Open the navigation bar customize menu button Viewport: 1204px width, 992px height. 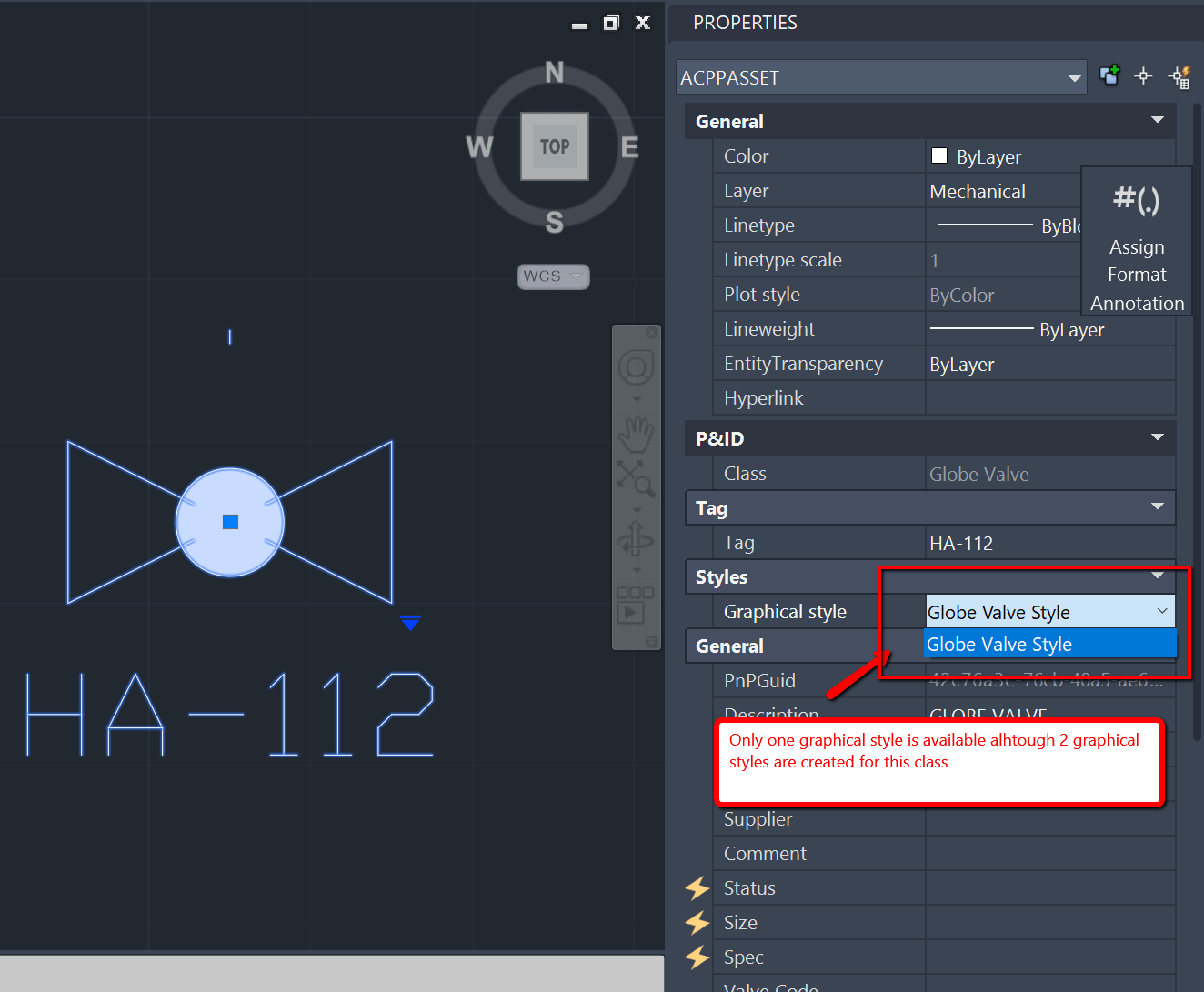pyautogui.click(x=651, y=642)
